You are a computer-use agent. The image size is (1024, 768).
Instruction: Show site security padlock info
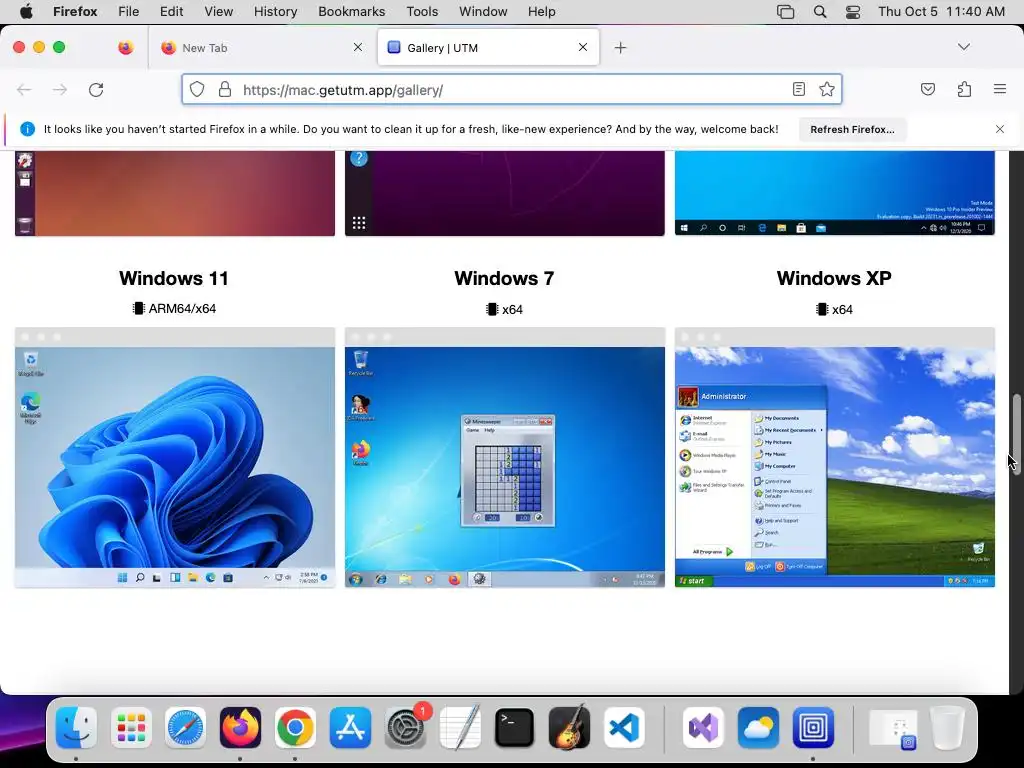click(225, 89)
